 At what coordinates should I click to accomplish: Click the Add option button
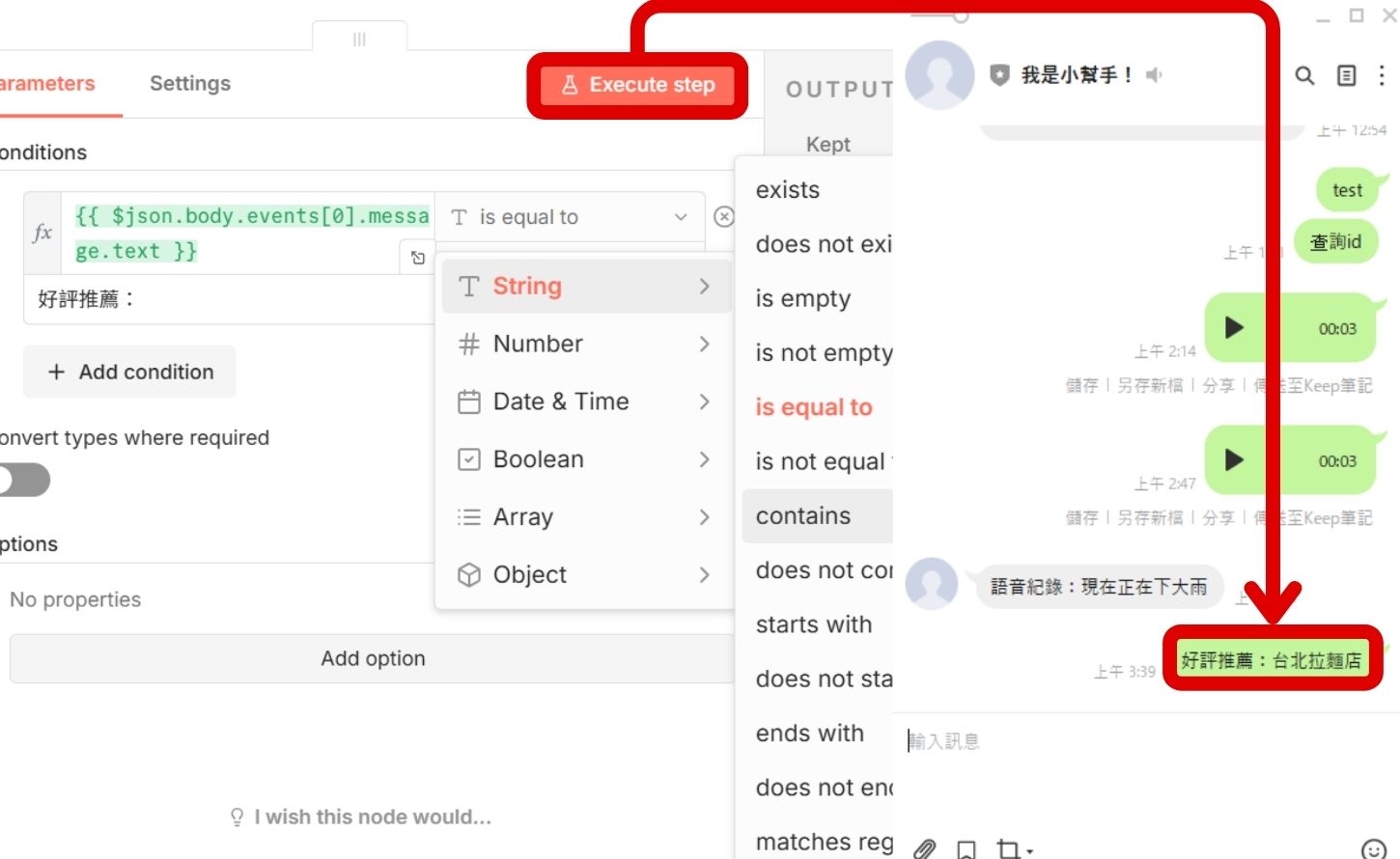pyautogui.click(x=373, y=658)
